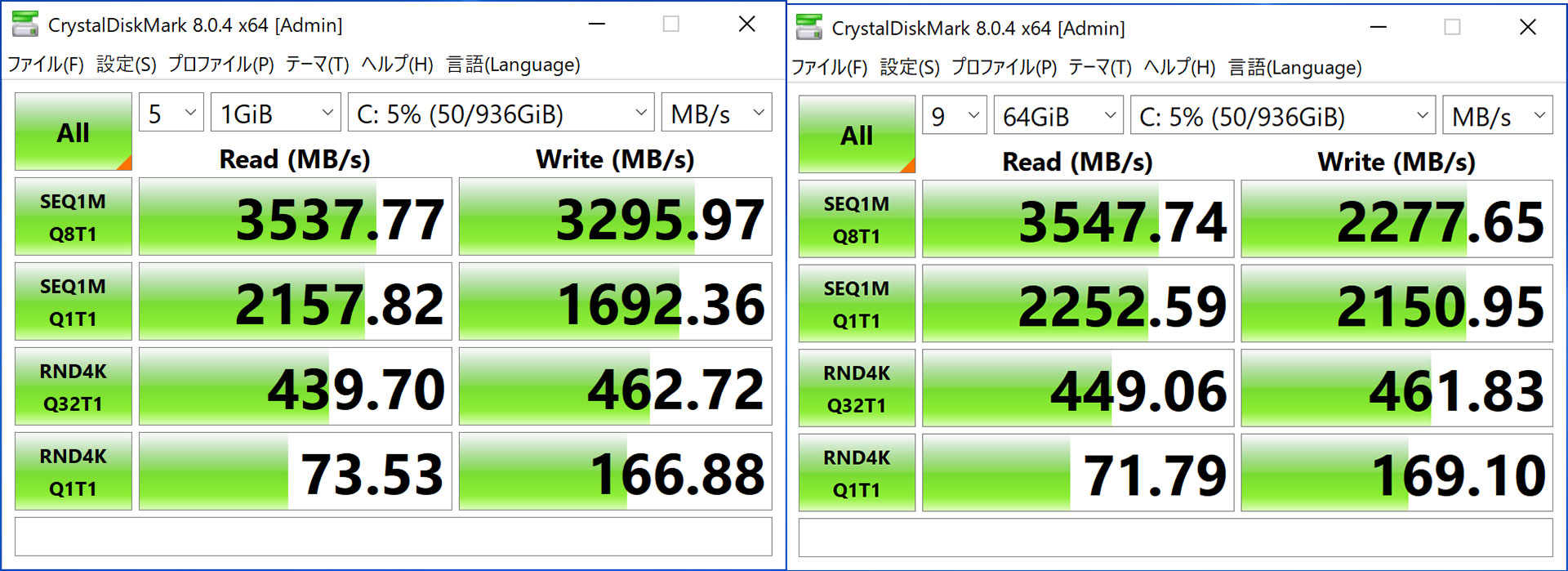This screenshot has width=1568, height=571.
Task: Open ヘルプ(H) menu in left window
Action: click(x=398, y=65)
